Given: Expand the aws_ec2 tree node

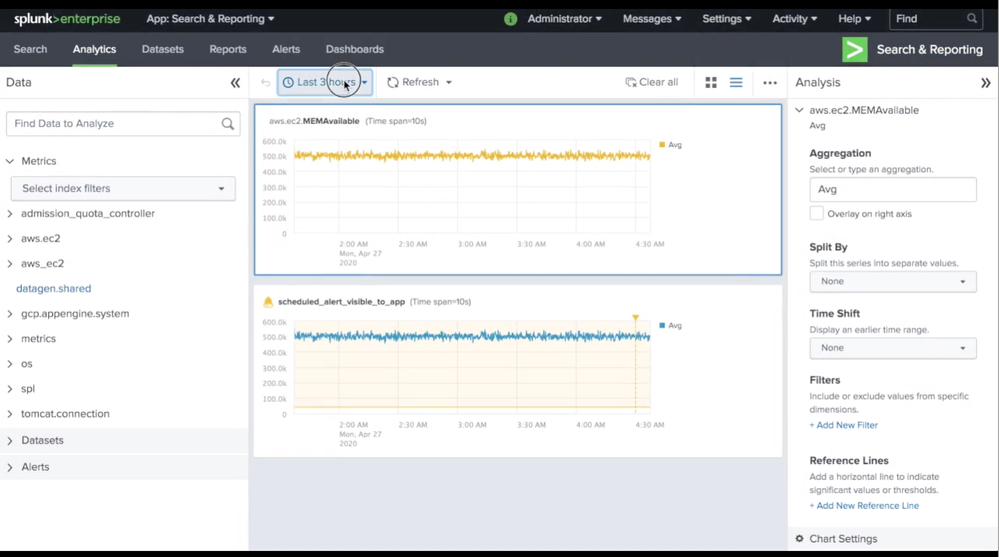Looking at the screenshot, I should (10, 263).
